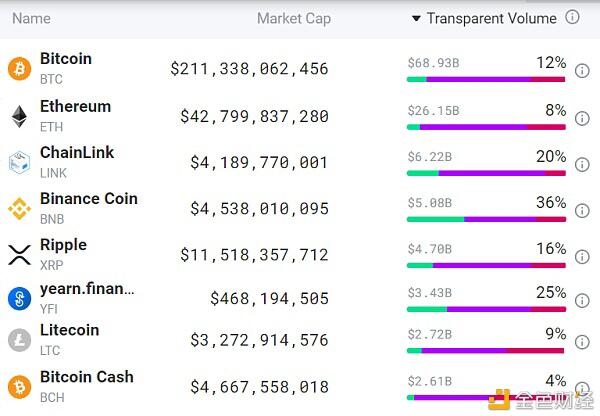Click the Binance Coin yellow logo icon
This screenshot has height=416, width=600.
tap(20, 209)
